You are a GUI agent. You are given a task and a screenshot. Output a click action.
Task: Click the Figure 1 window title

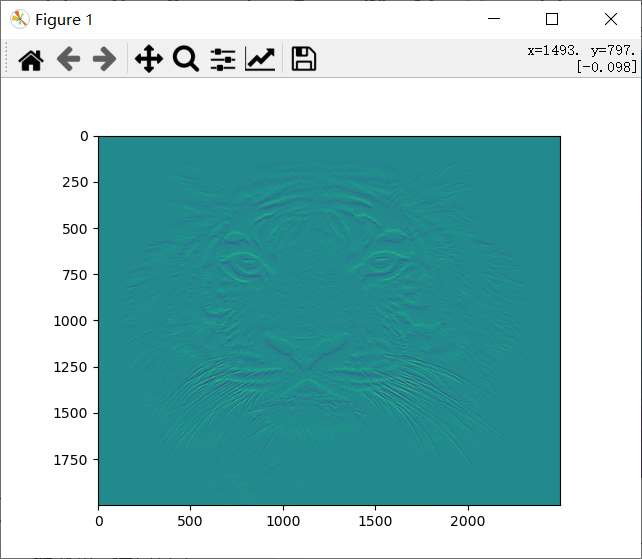(64, 20)
